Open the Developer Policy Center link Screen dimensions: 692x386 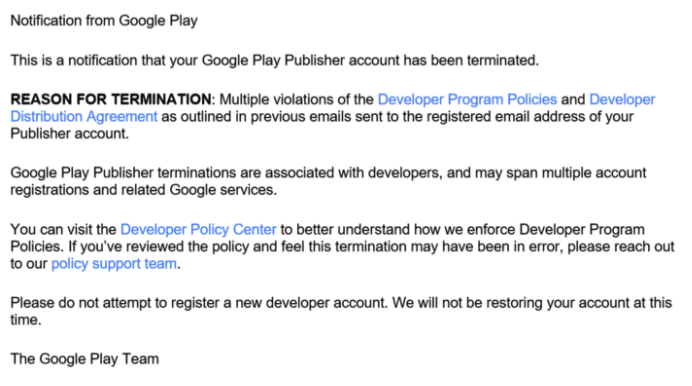[x=198, y=229]
